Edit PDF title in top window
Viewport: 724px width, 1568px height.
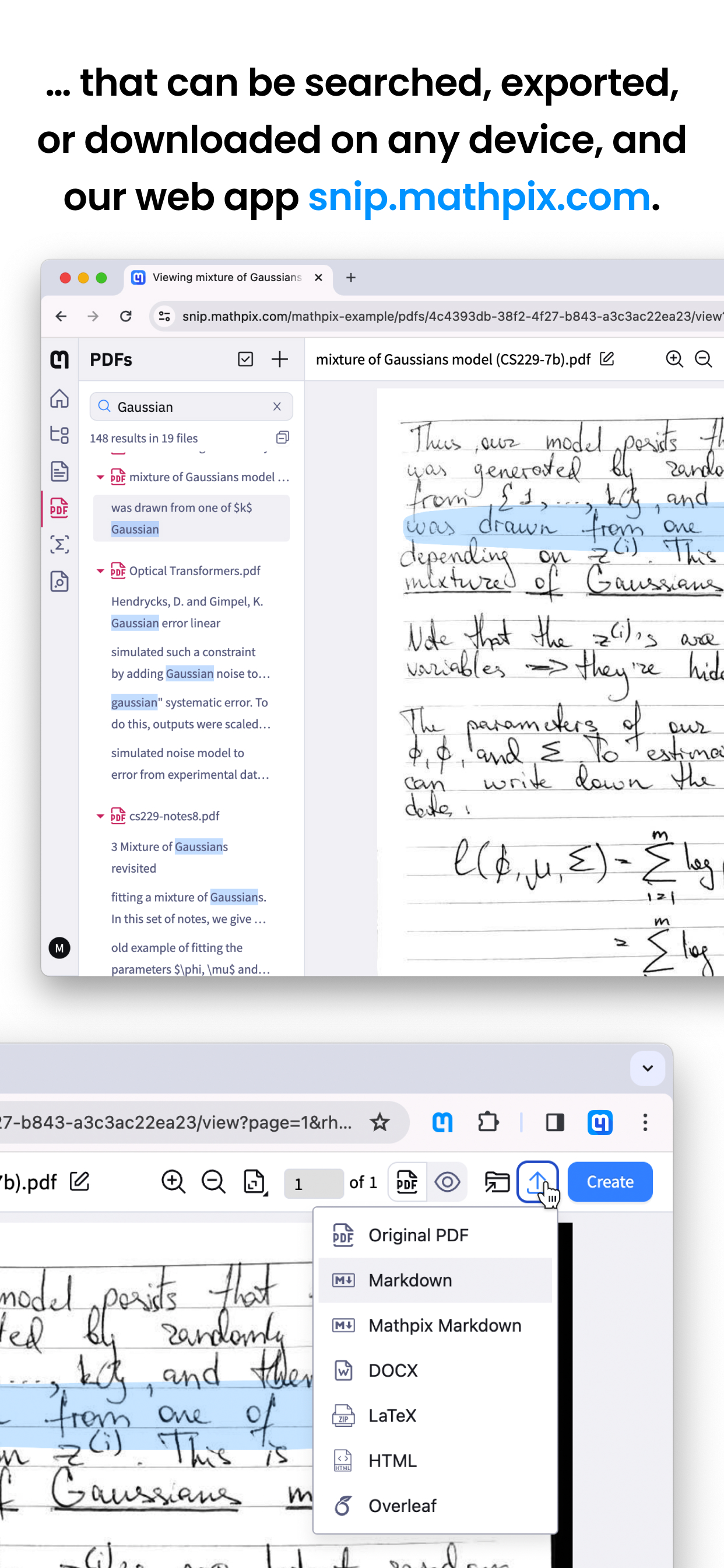[x=607, y=359]
